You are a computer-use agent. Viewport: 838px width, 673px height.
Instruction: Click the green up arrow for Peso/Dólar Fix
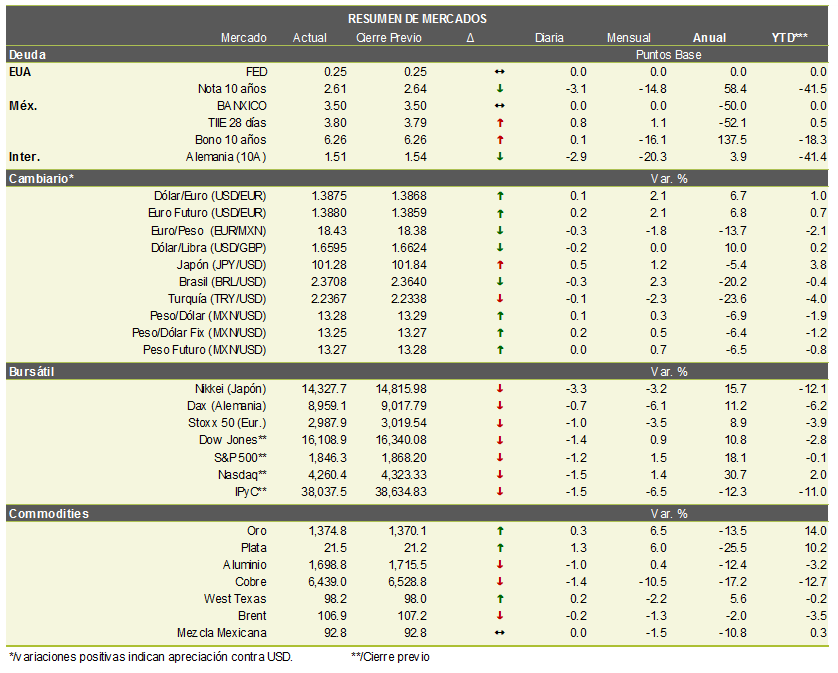pos(500,332)
